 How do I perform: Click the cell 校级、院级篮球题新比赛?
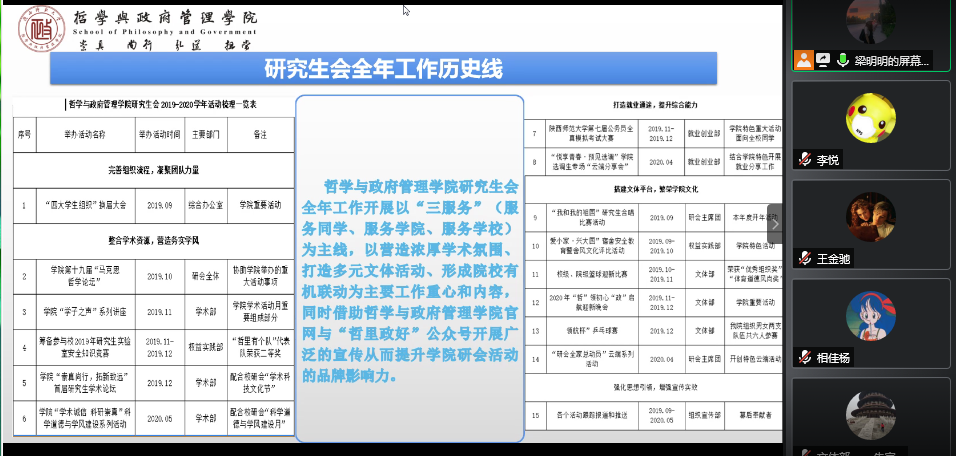591,274
